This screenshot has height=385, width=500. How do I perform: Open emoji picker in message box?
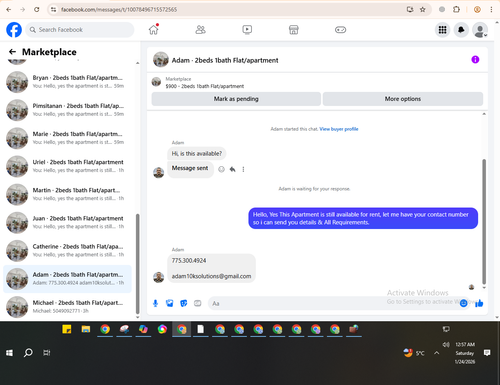pyautogui.click(x=463, y=303)
